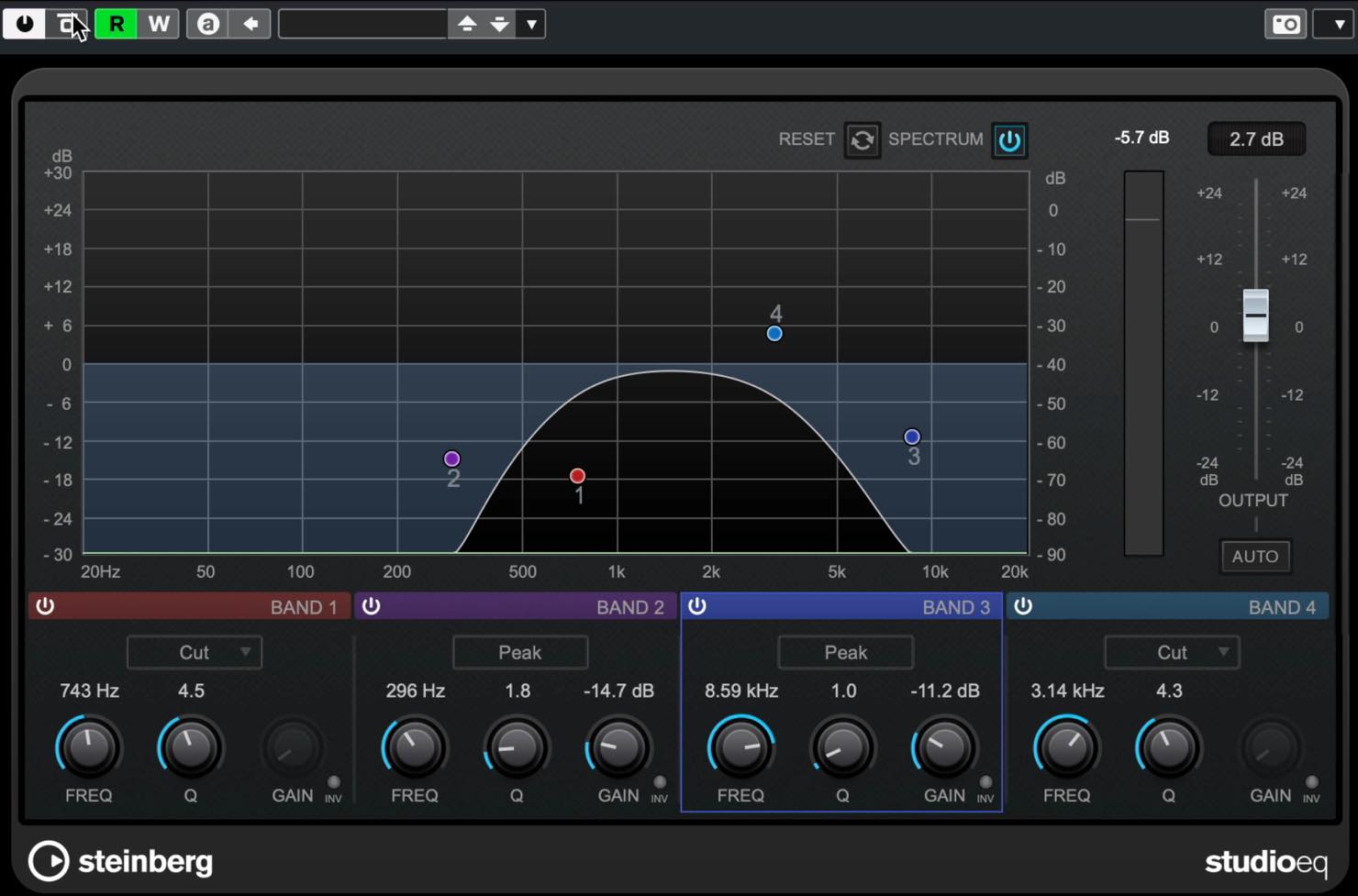Viewport: 1358px width, 896px height.
Task: Click the Output gain fader handle
Action: 1255,315
